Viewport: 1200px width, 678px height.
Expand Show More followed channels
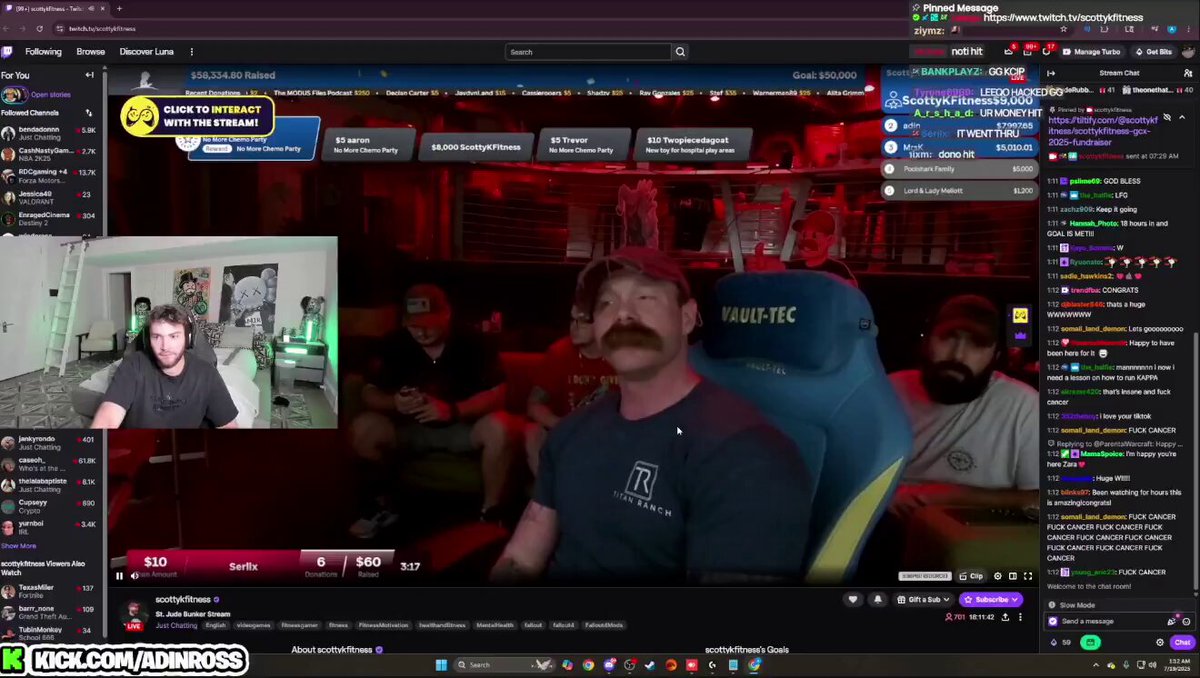pos(18,546)
